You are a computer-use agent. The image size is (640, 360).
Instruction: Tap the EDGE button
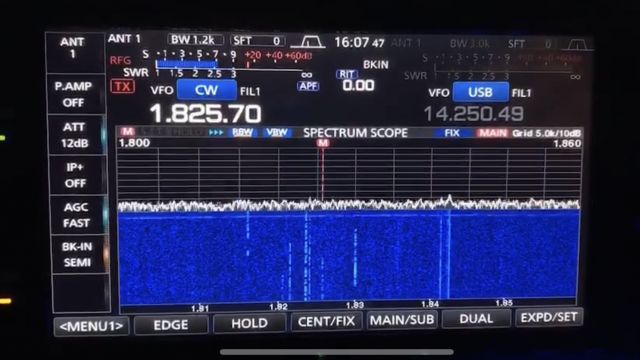tap(171, 325)
